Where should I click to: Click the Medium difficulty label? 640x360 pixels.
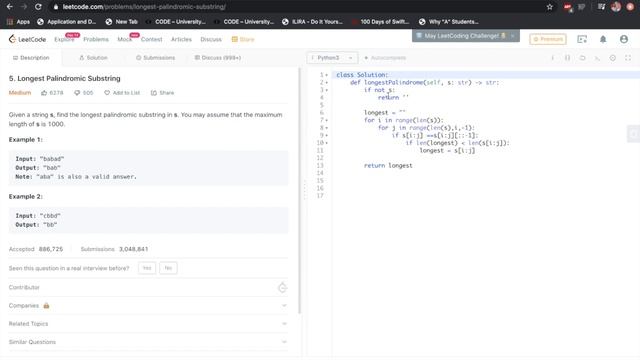[20, 93]
